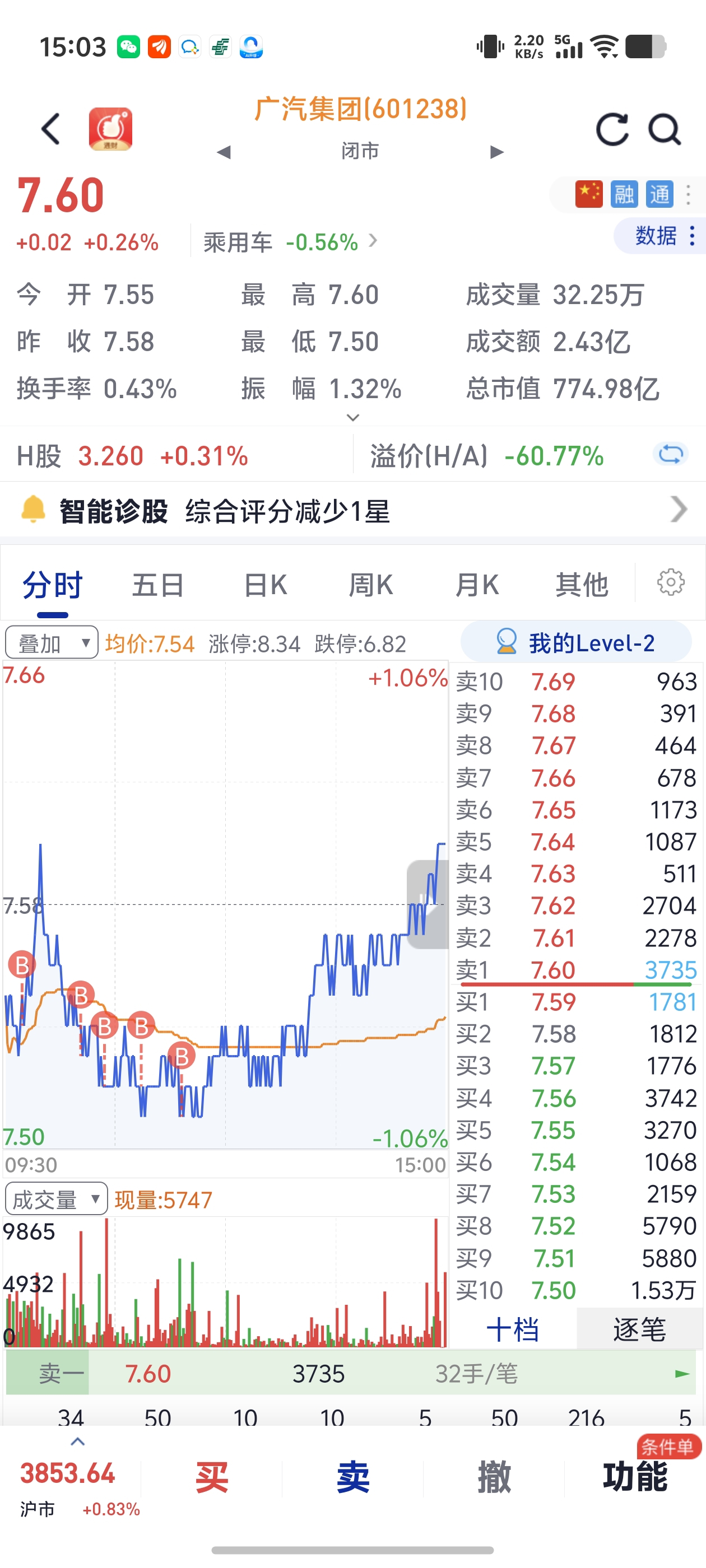
Task: Open 乘用车 sector link
Action: pyautogui.click(x=291, y=242)
